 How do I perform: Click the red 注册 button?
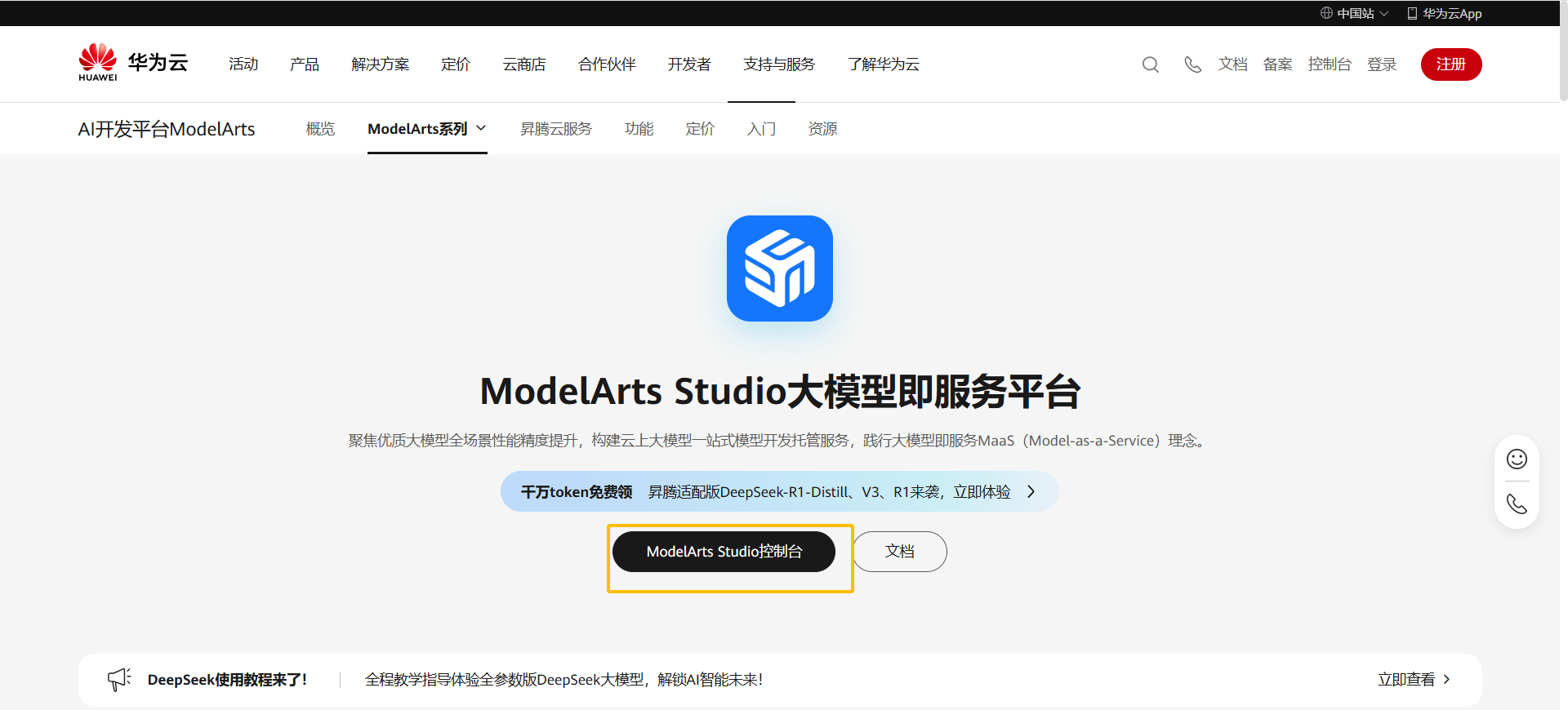click(x=1451, y=64)
